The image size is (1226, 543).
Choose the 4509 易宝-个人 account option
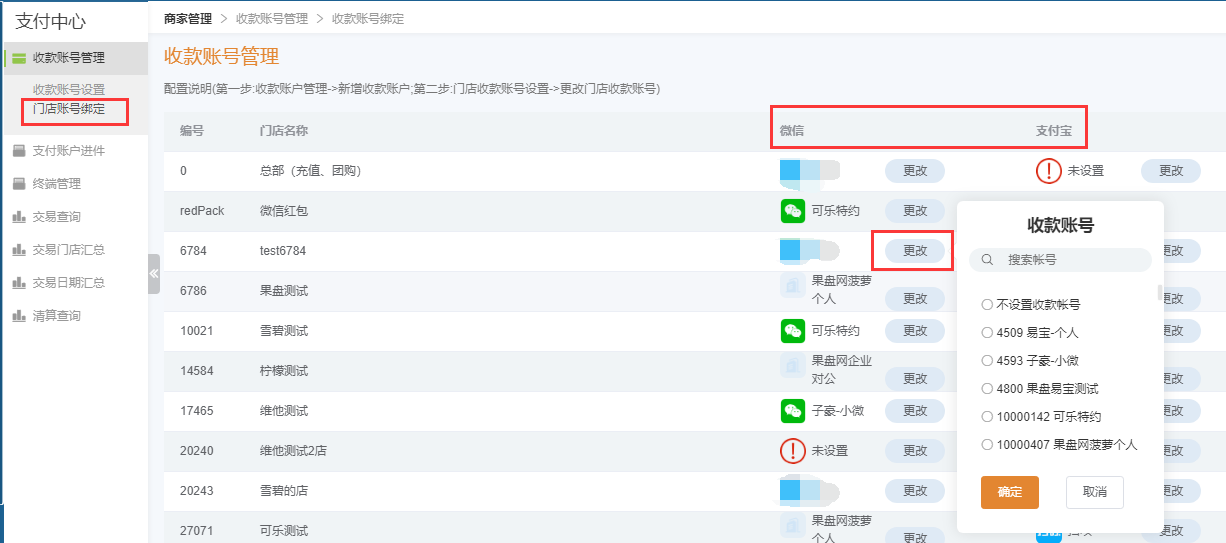(x=987, y=332)
